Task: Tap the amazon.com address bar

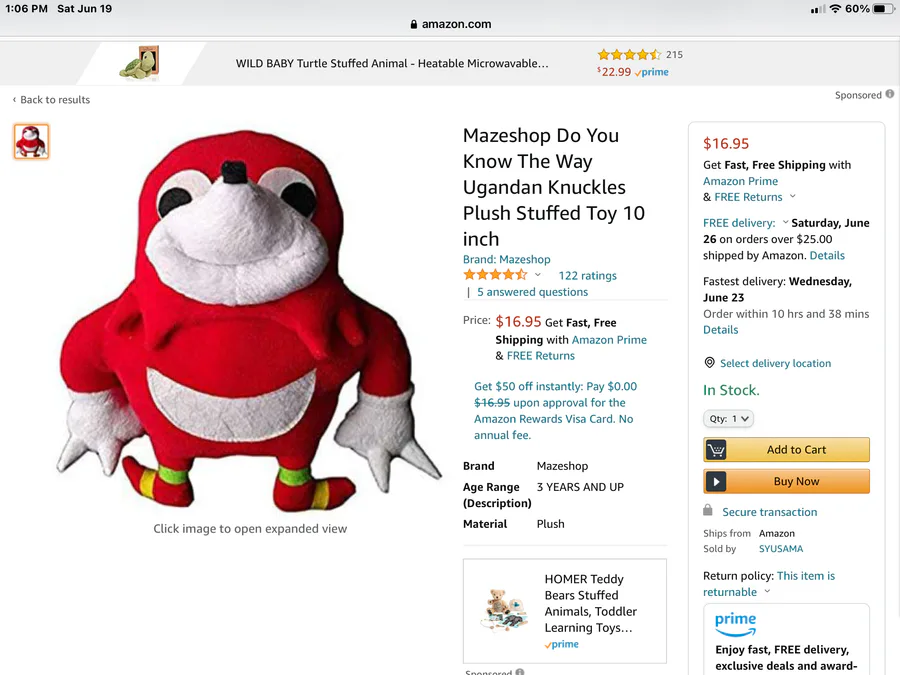Action: (450, 24)
